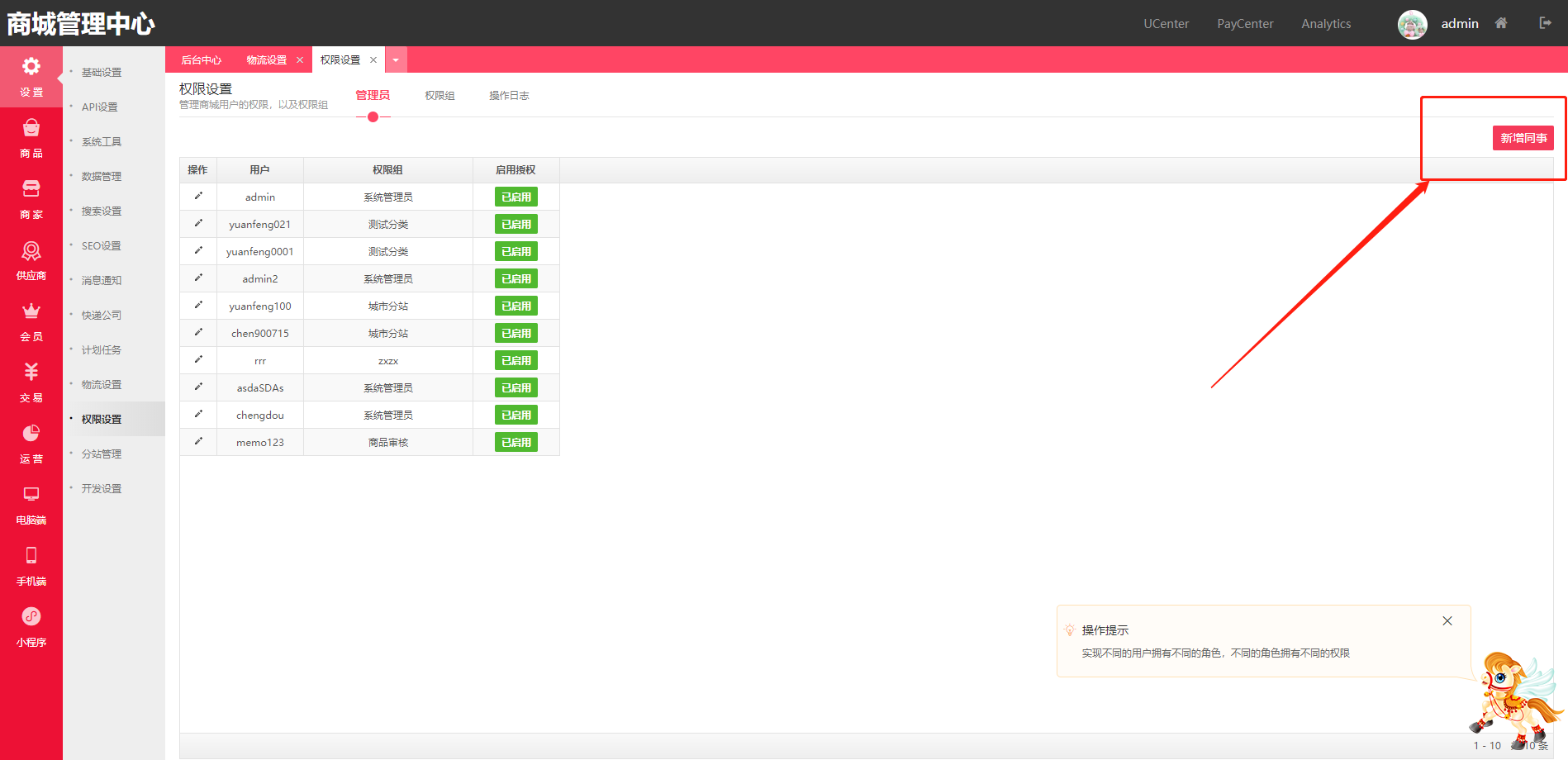Open API设置 in the submenu
Viewport: 1568px width, 760px height.
[x=100, y=107]
